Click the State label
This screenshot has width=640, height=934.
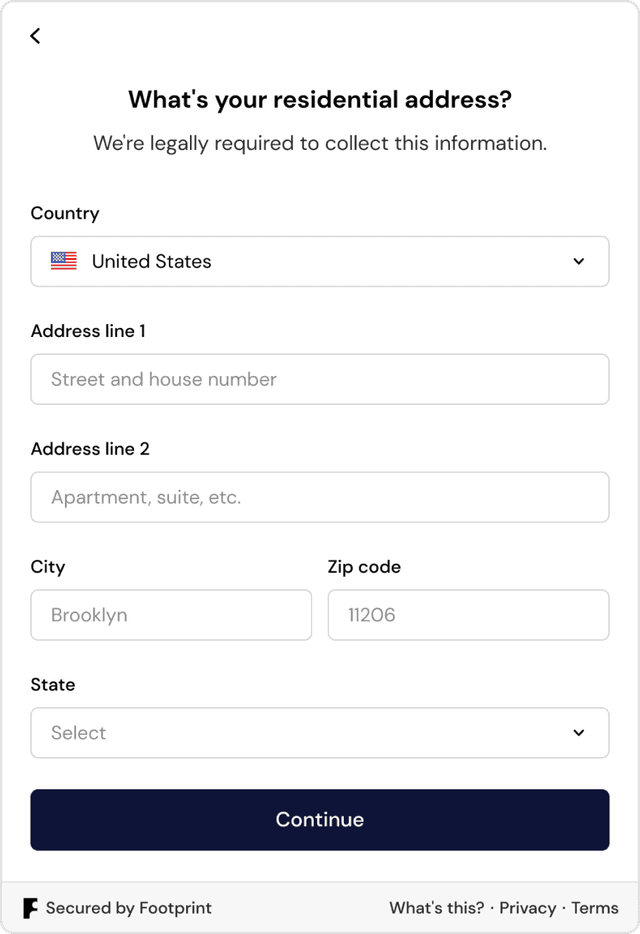[53, 685]
